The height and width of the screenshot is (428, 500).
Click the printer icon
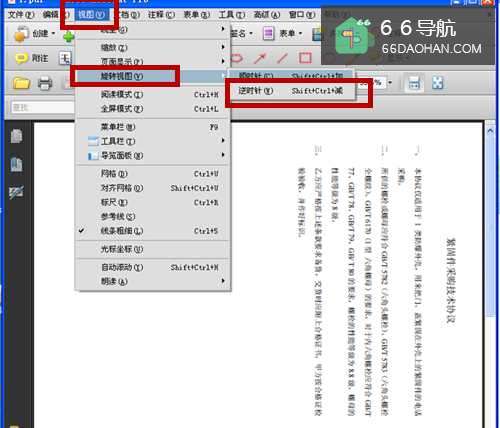pos(45,83)
